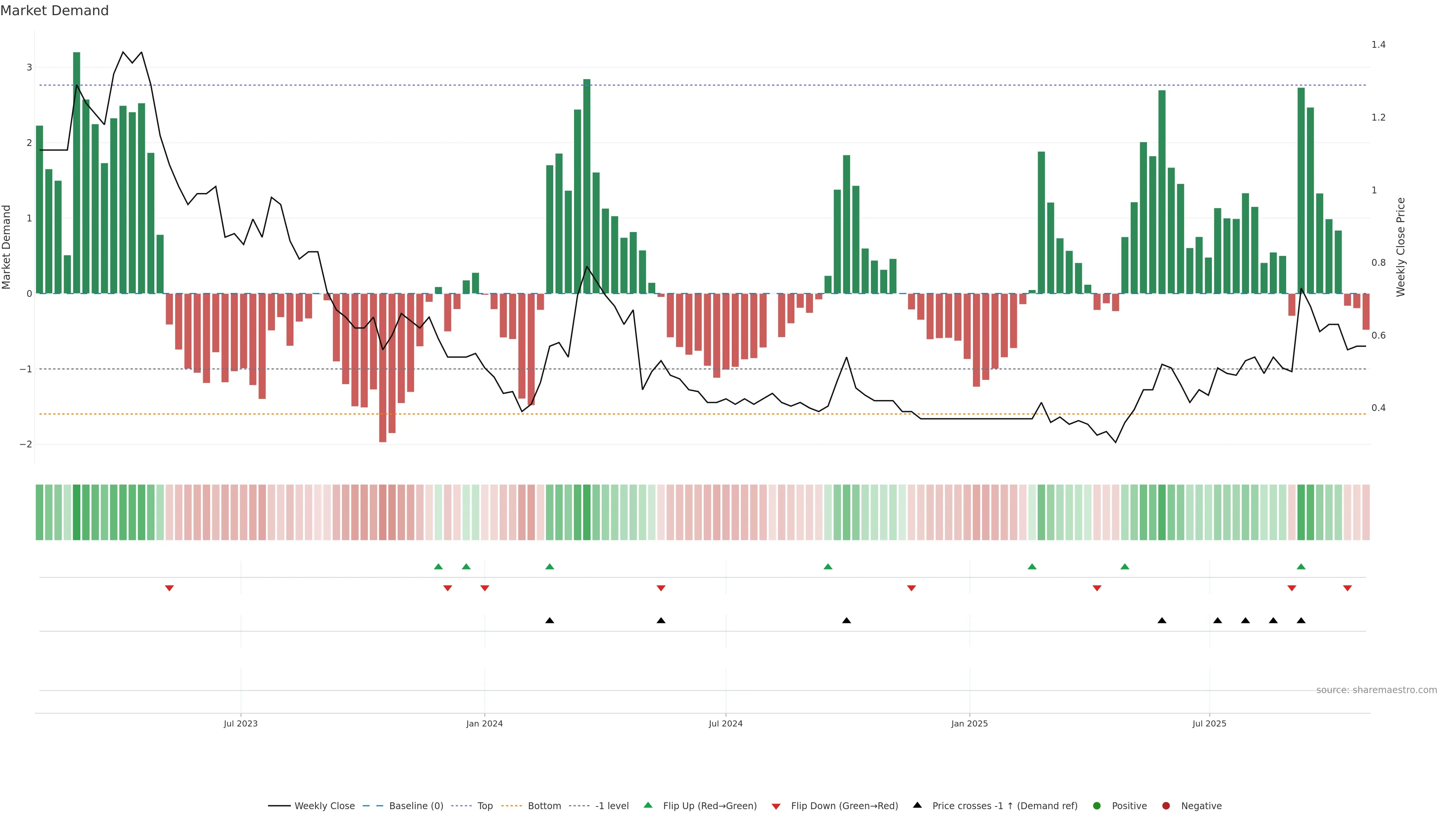Viewport: 1456px width, 819px height.
Task: Click the Jan 2024 axis label
Action: pos(485,723)
